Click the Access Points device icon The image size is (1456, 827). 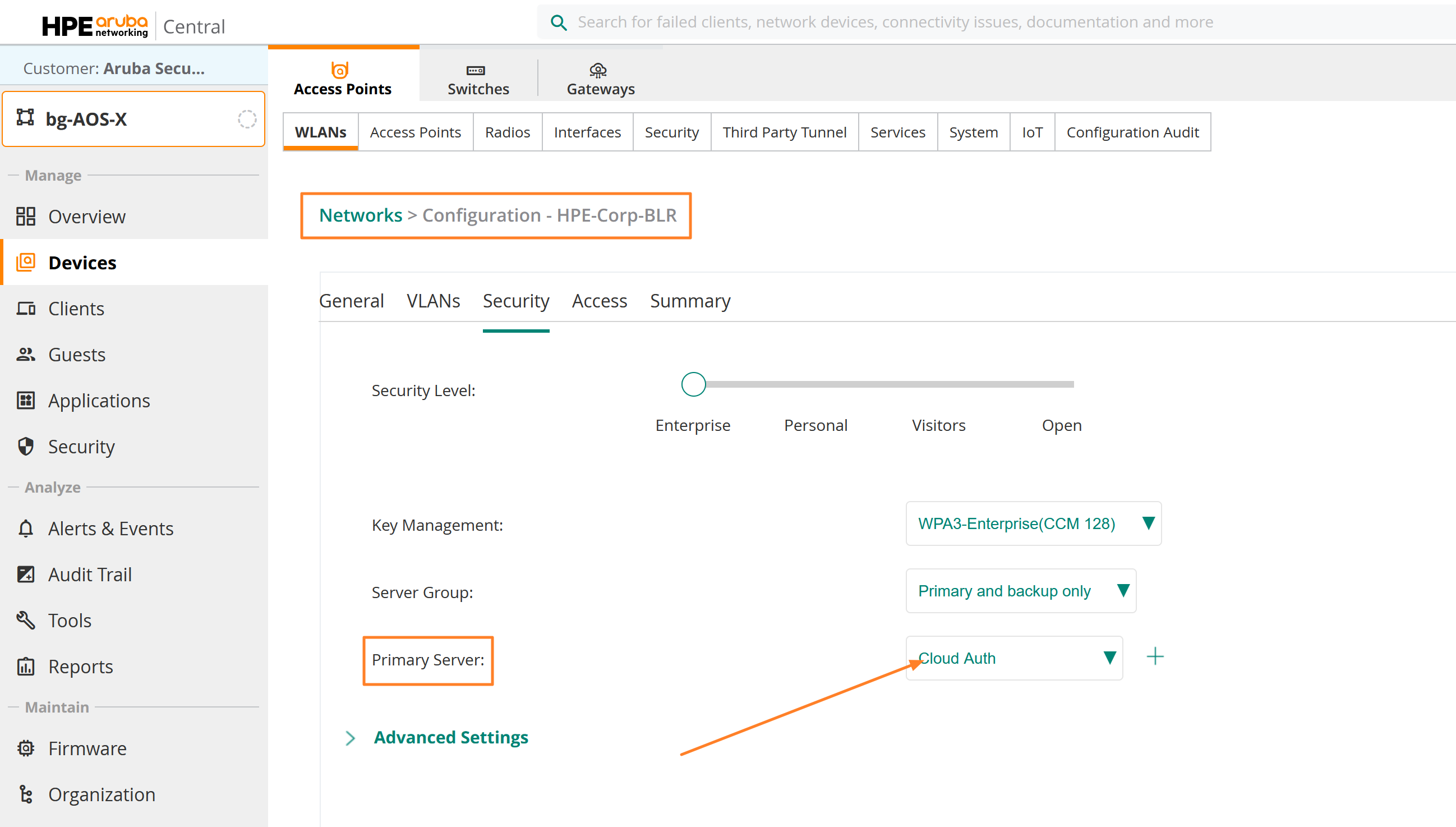click(339, 70)
